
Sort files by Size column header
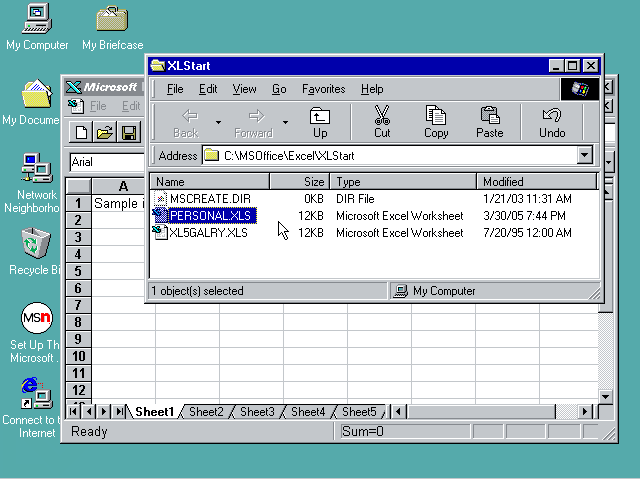(300, 182)
